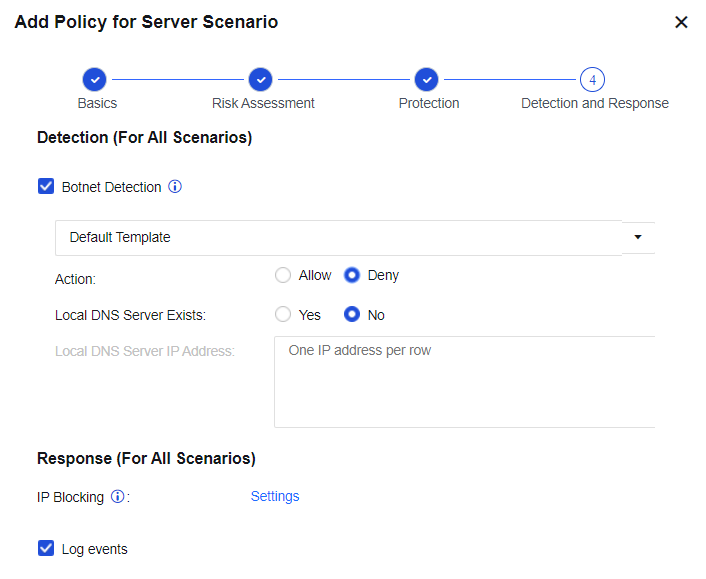Open the Default Template combo box
The image size is (706, 579).
338,238
